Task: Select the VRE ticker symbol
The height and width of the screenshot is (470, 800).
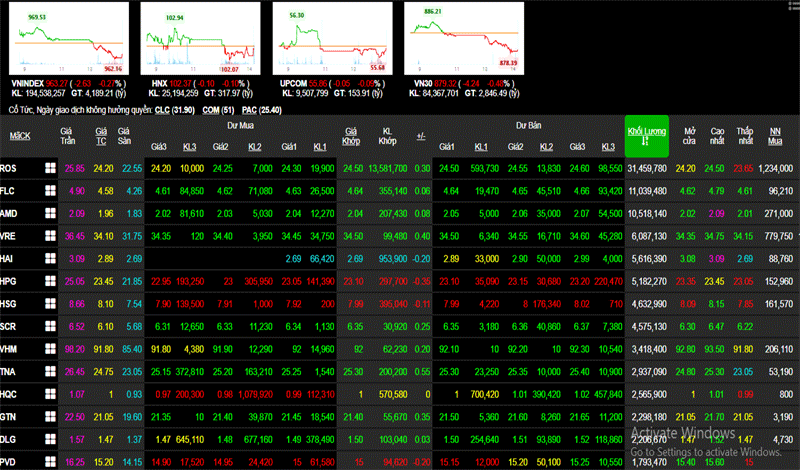Action: [8, 236]
